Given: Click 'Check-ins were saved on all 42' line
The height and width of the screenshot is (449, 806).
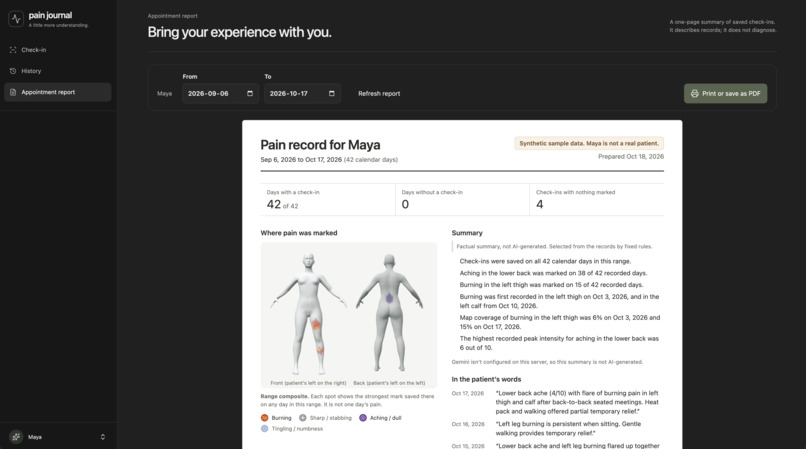Looking at the screenshot, I should [545, 261].
